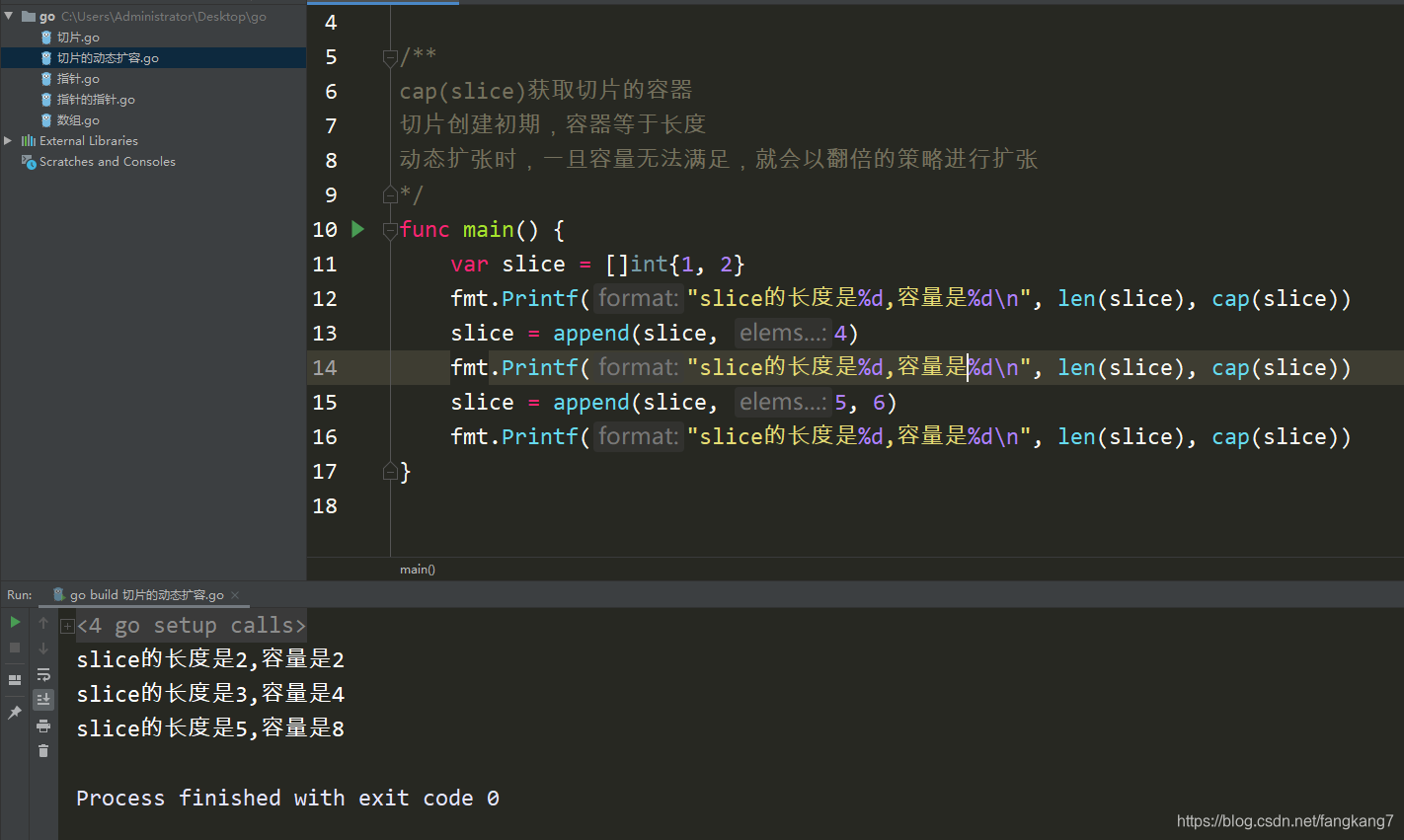
Task: Click console output 'slice的长度是2,容量是2'
Action: coord(210,659)
